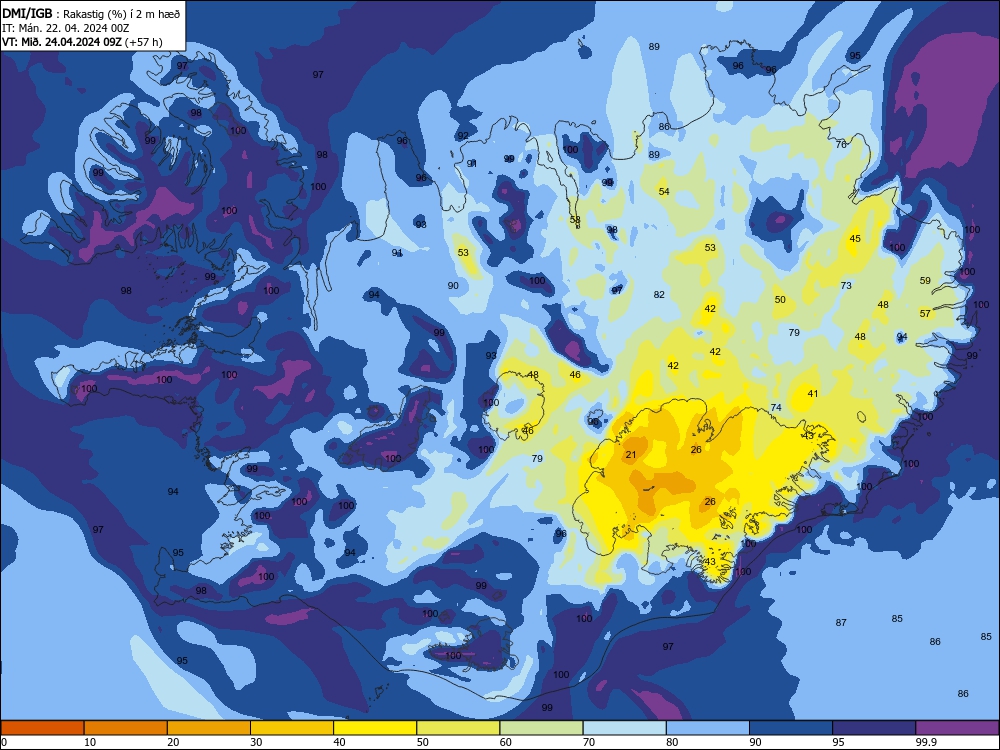Click the map value '50'
Image resolution: width=1000 pixels, height=750 pixels.
[780, 299]
